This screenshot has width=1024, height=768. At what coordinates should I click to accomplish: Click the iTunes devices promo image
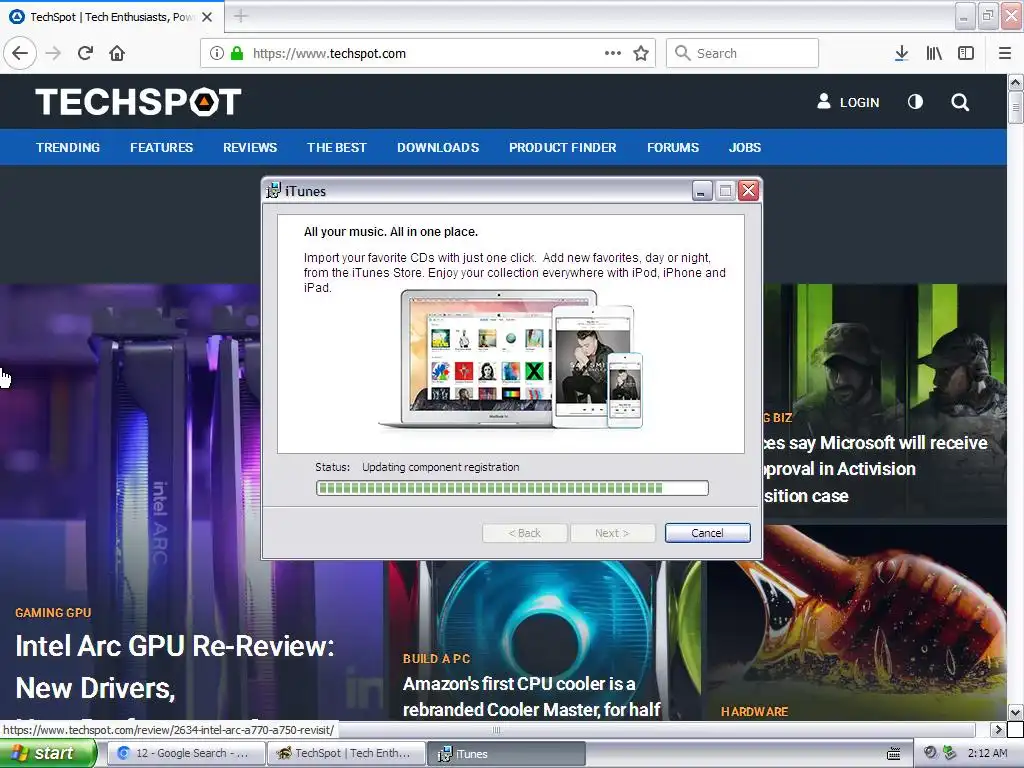[x=511, y=360]
